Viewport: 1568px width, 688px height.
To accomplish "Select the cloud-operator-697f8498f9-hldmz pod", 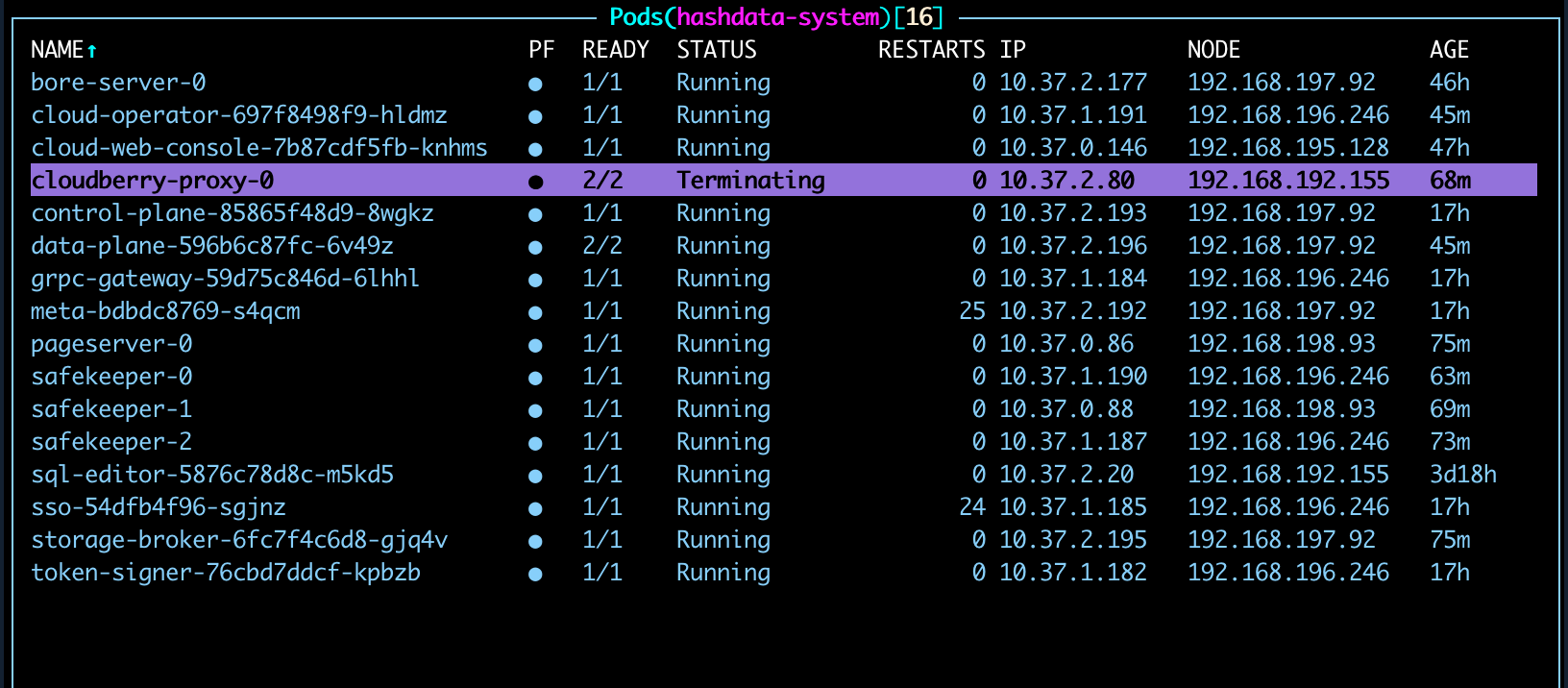I will point(238,115).
